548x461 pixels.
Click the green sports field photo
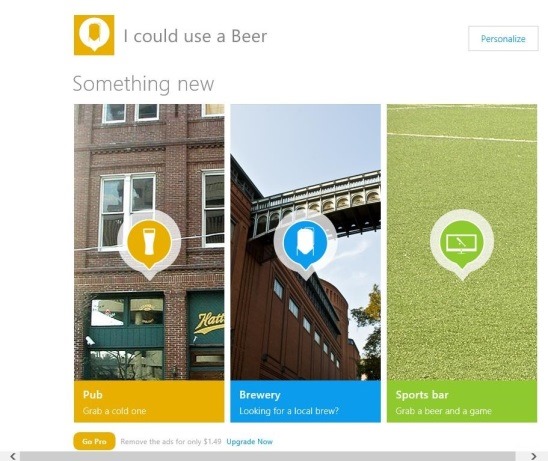(462, 242)
